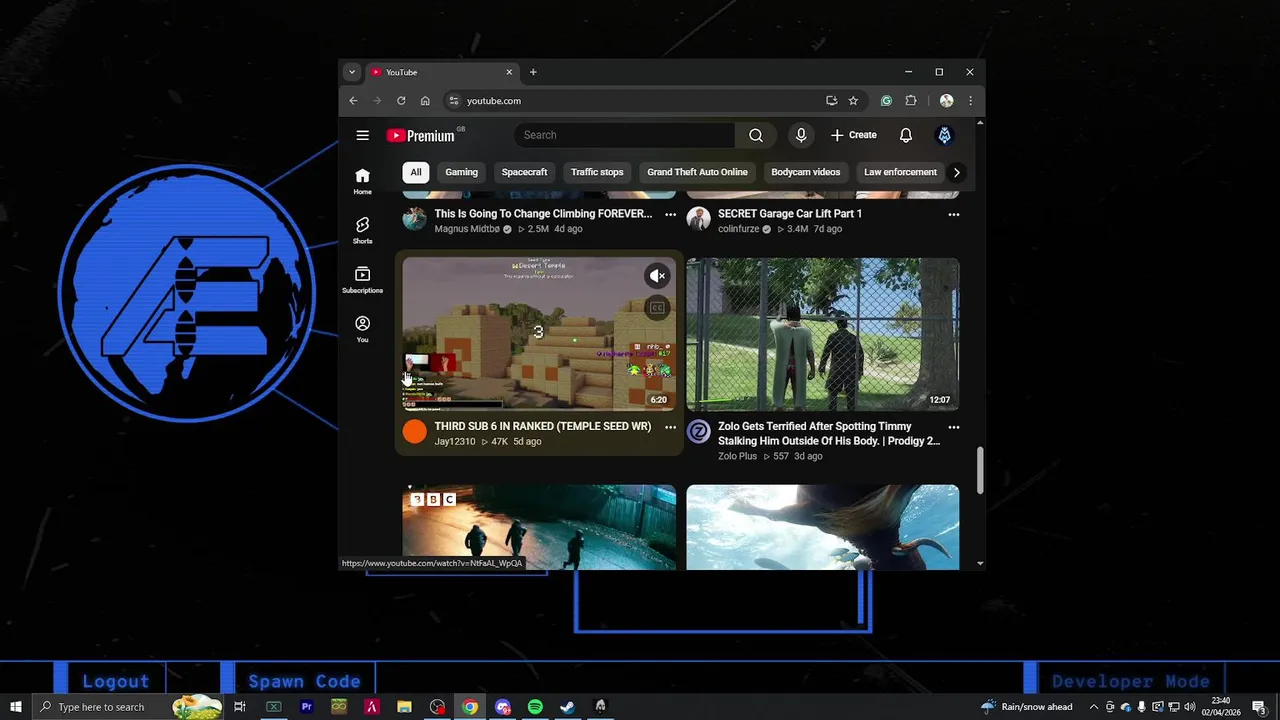
Task: Open the Chrome home page button
Action: [x=425, y=101]
